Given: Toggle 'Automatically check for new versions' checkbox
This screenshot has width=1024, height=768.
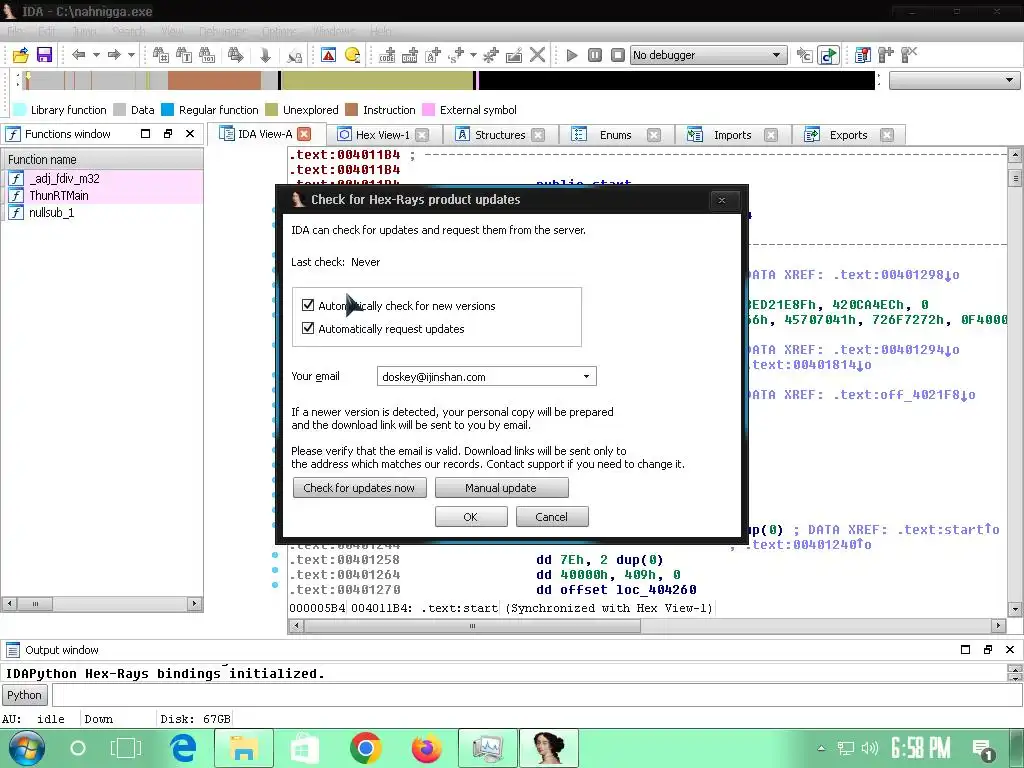Looking at the screenshot, I should tap(308, 305).
